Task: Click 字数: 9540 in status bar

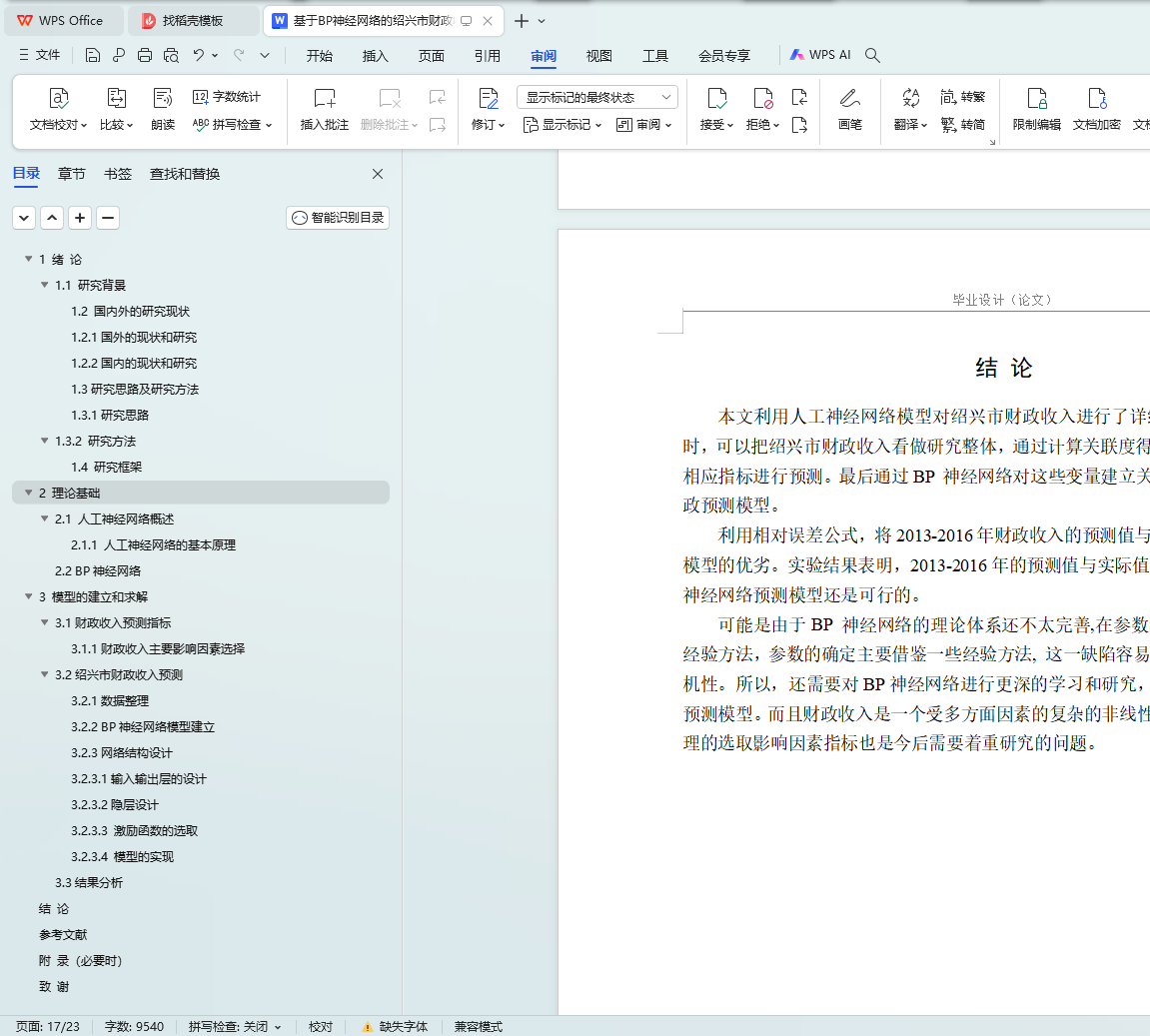Action: 134,1026
